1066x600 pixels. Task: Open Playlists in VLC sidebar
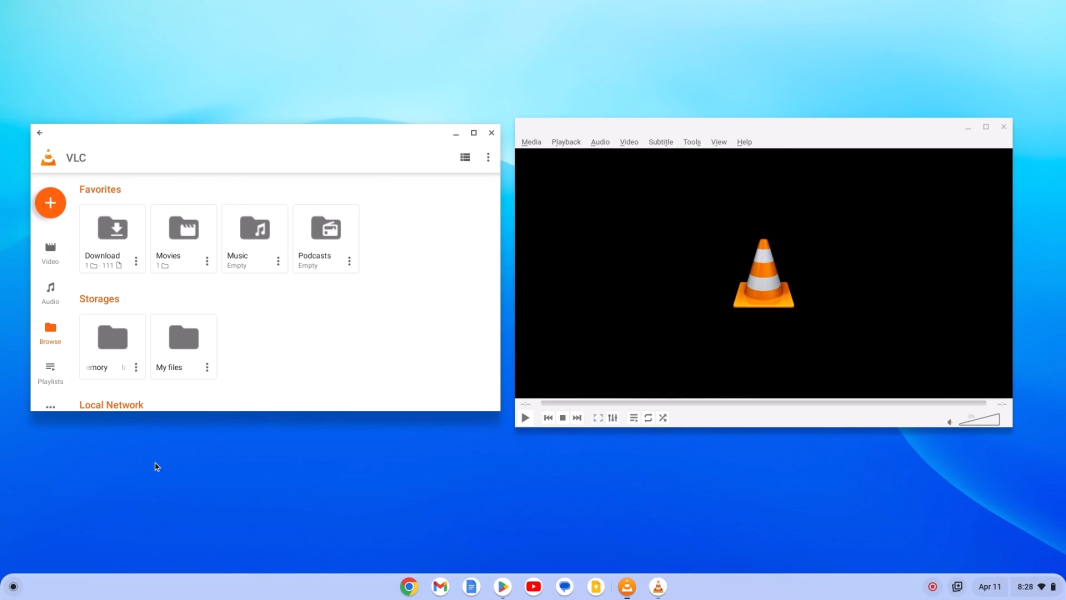[50, 373]
